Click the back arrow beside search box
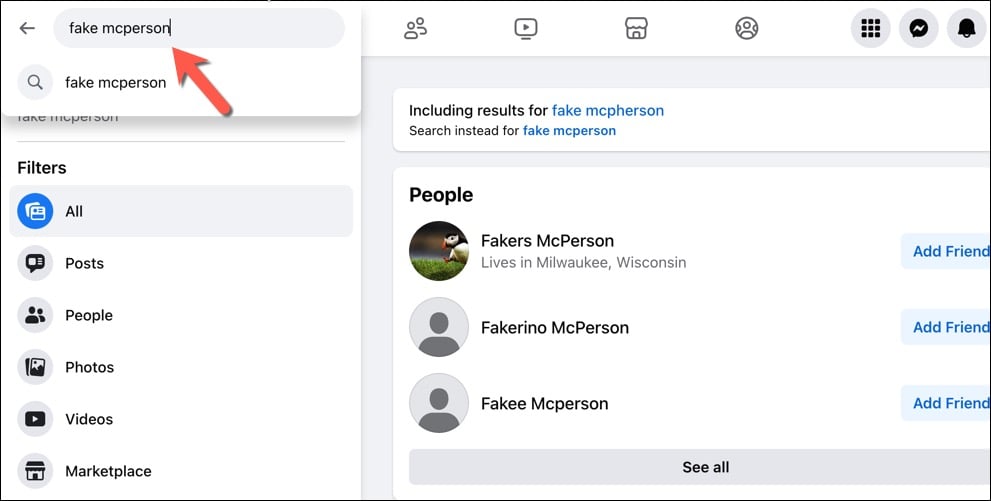This screenshot has width=991, height=501. [27, 28]
